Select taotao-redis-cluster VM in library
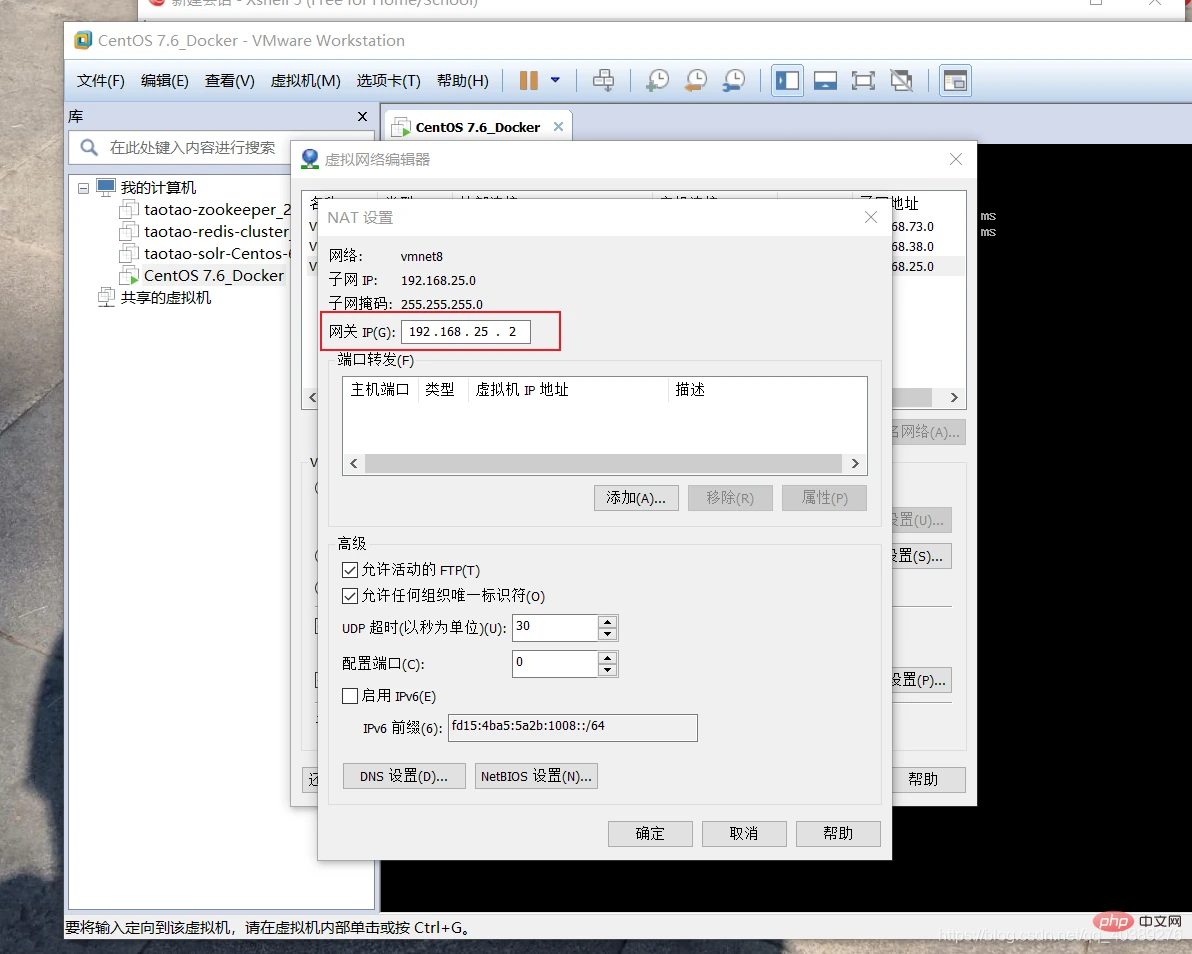This screenshot has width=1192, height=954. click(x=216, y=232)
